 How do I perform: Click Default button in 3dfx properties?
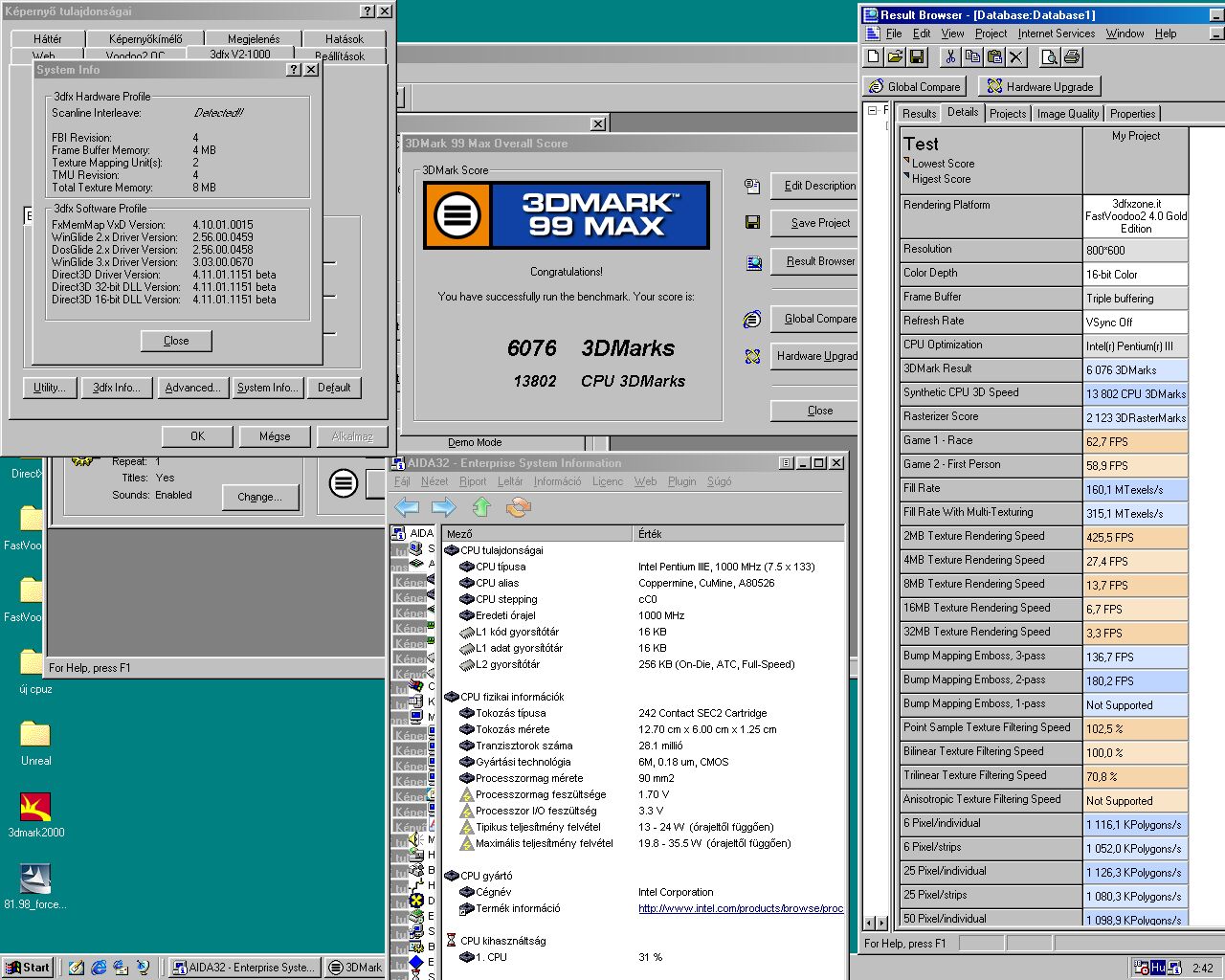coord(334,388)
